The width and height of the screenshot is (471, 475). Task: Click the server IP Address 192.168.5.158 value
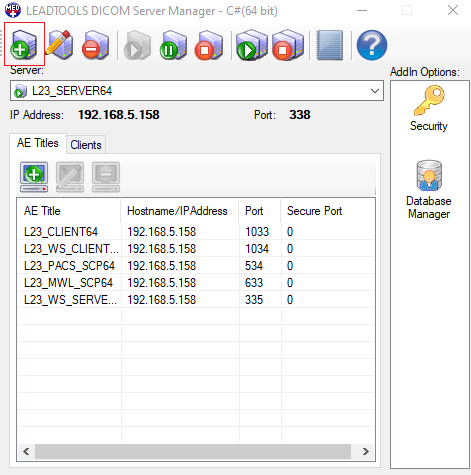point(119,115)
